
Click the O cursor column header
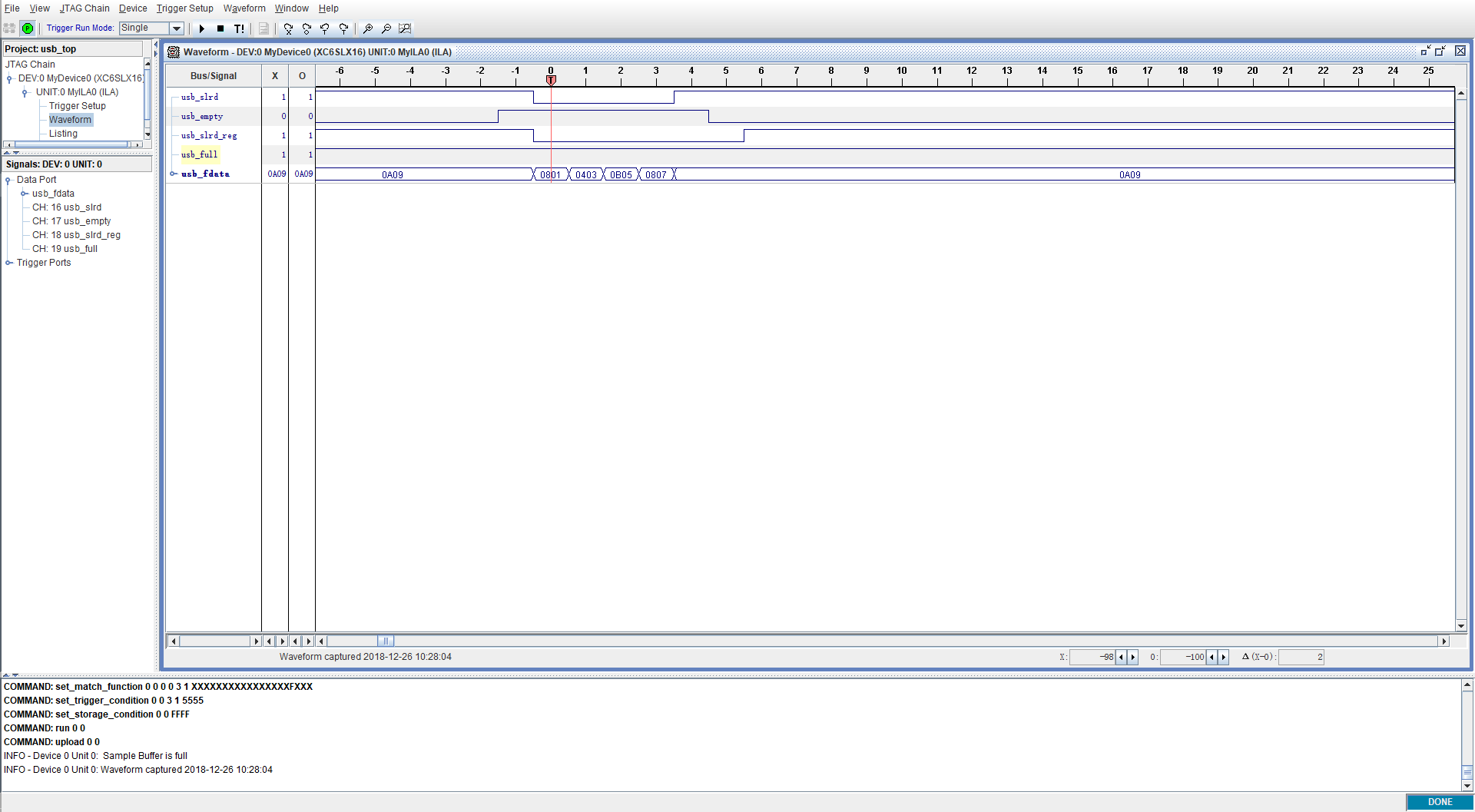click(302, 76)
